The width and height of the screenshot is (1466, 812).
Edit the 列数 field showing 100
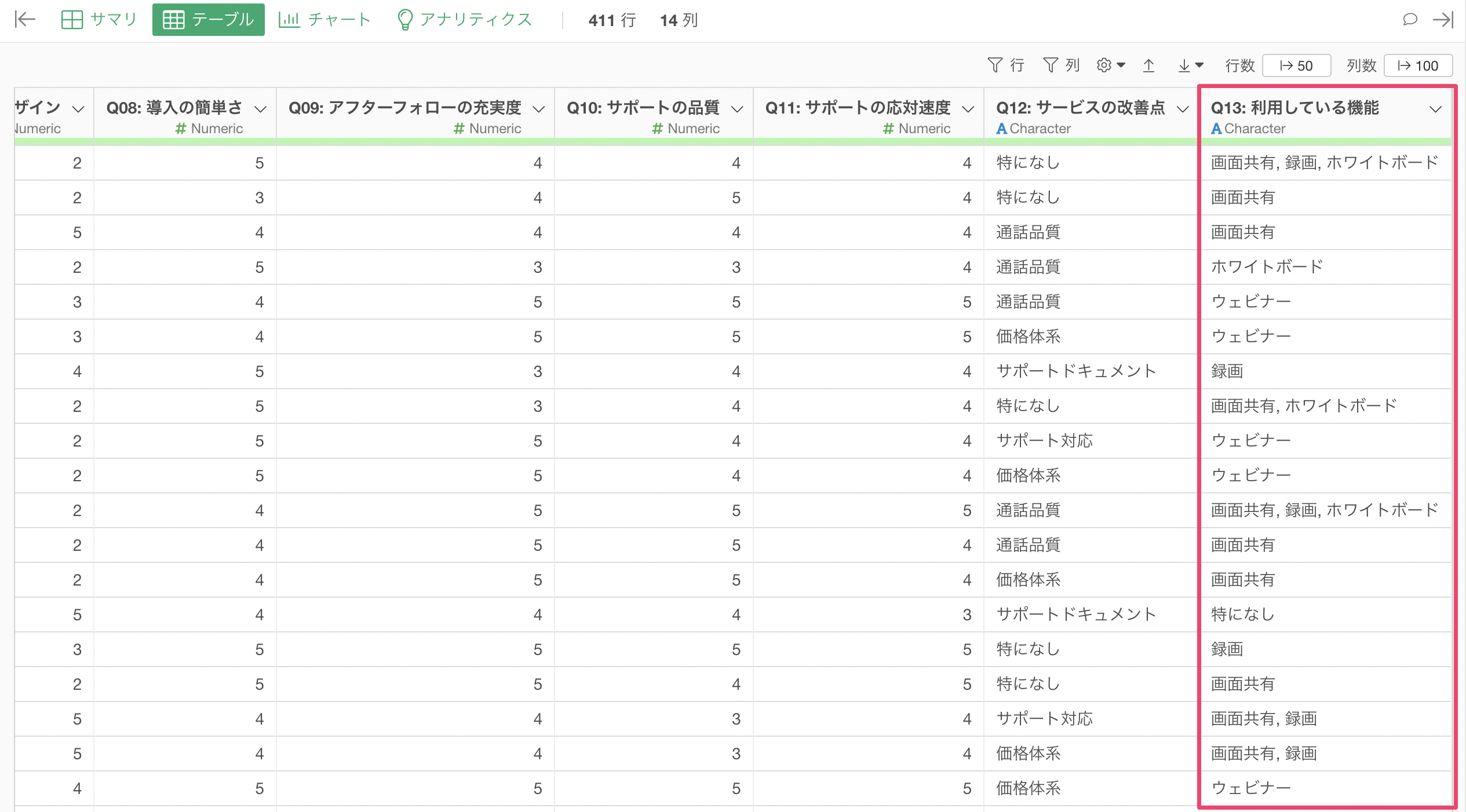[x=1418, y=65]
